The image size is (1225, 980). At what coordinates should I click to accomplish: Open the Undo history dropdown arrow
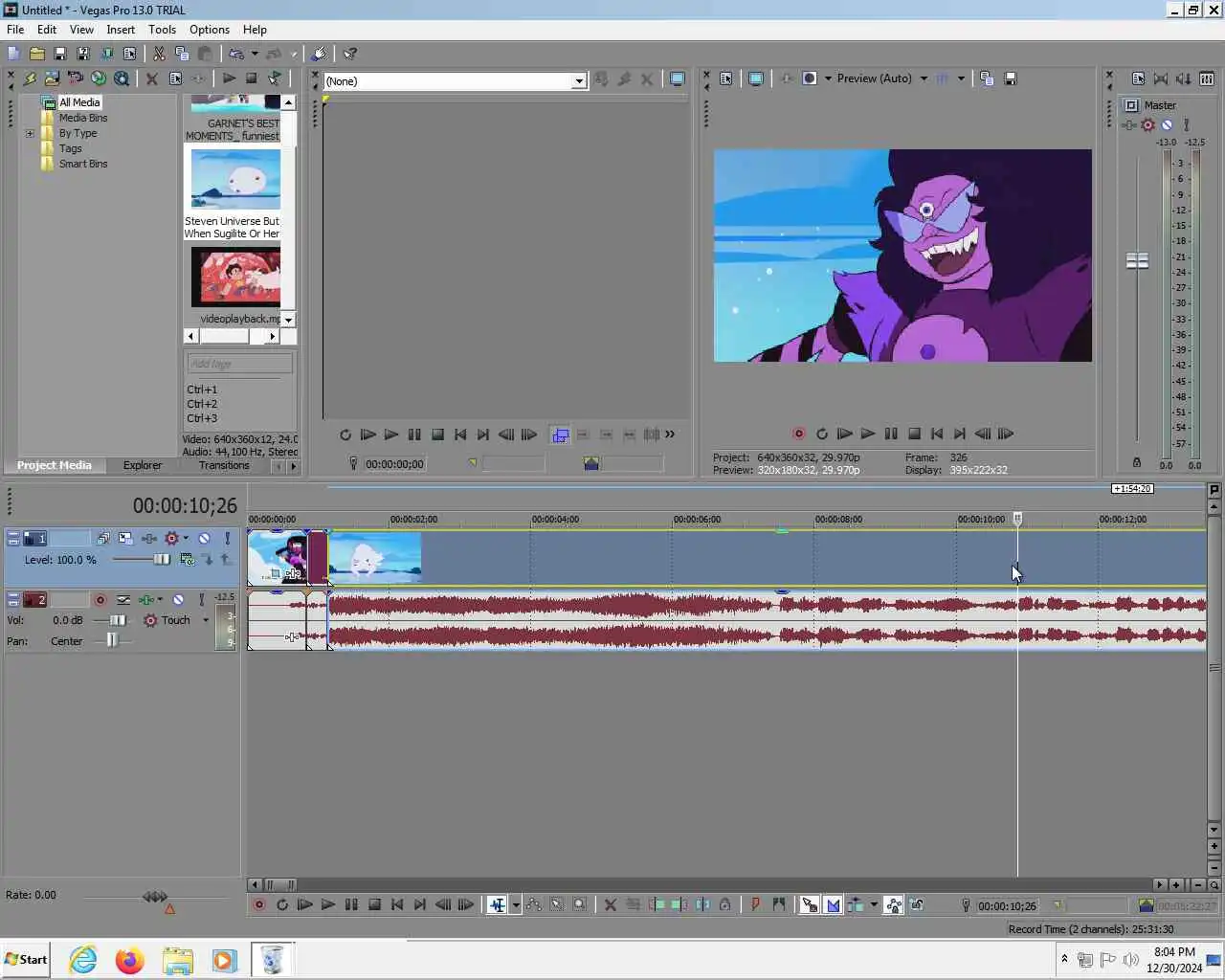tap(255, 54)
